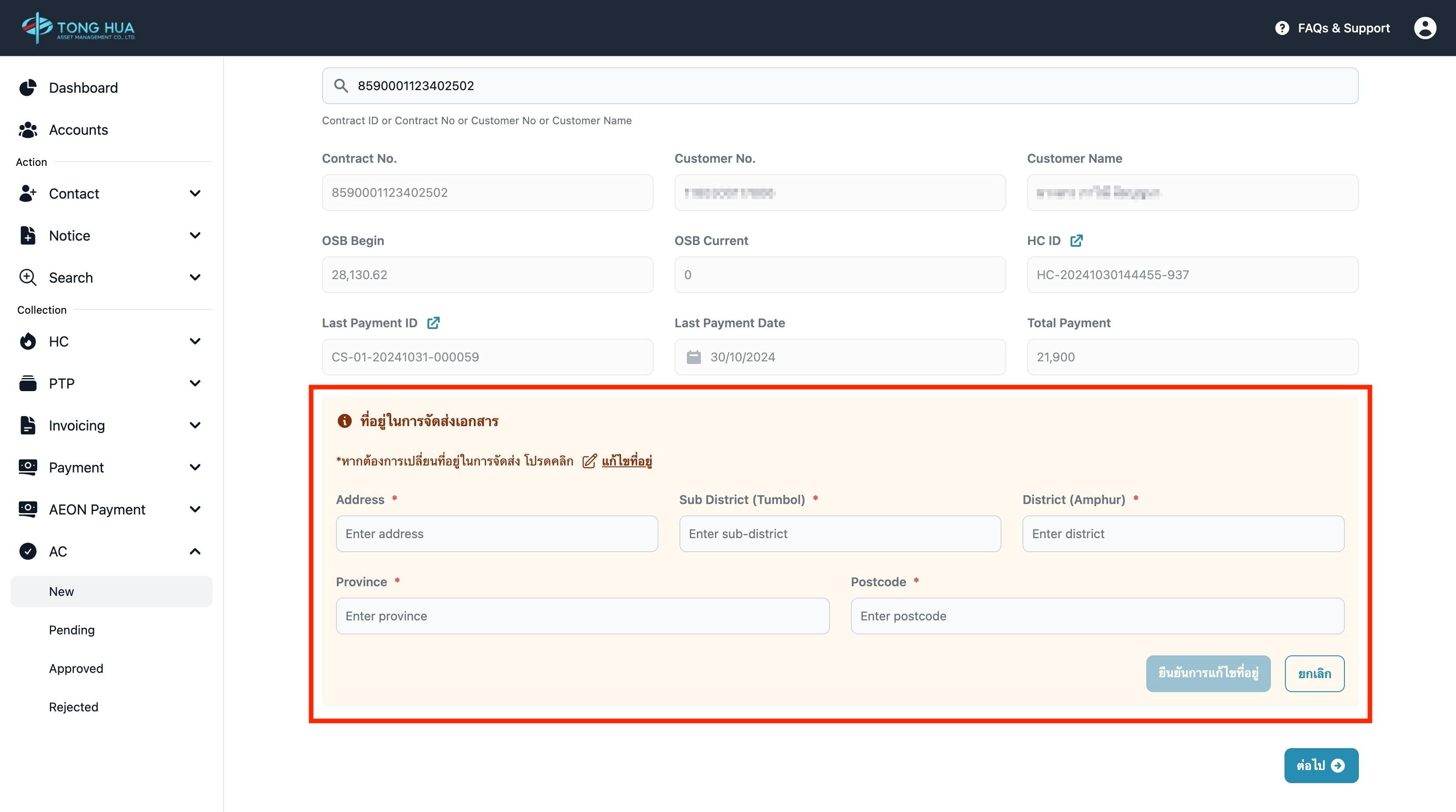Select the Approved submenu item
The image size is (1456, 812).
76,668
